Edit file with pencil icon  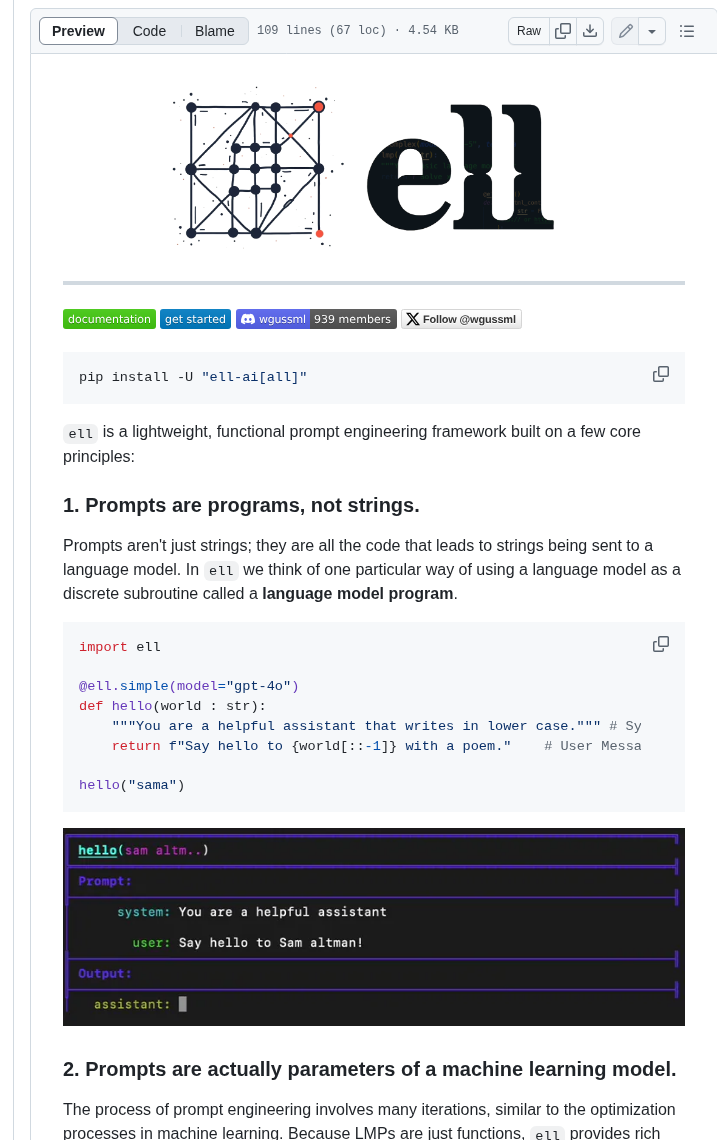(625, 31)
